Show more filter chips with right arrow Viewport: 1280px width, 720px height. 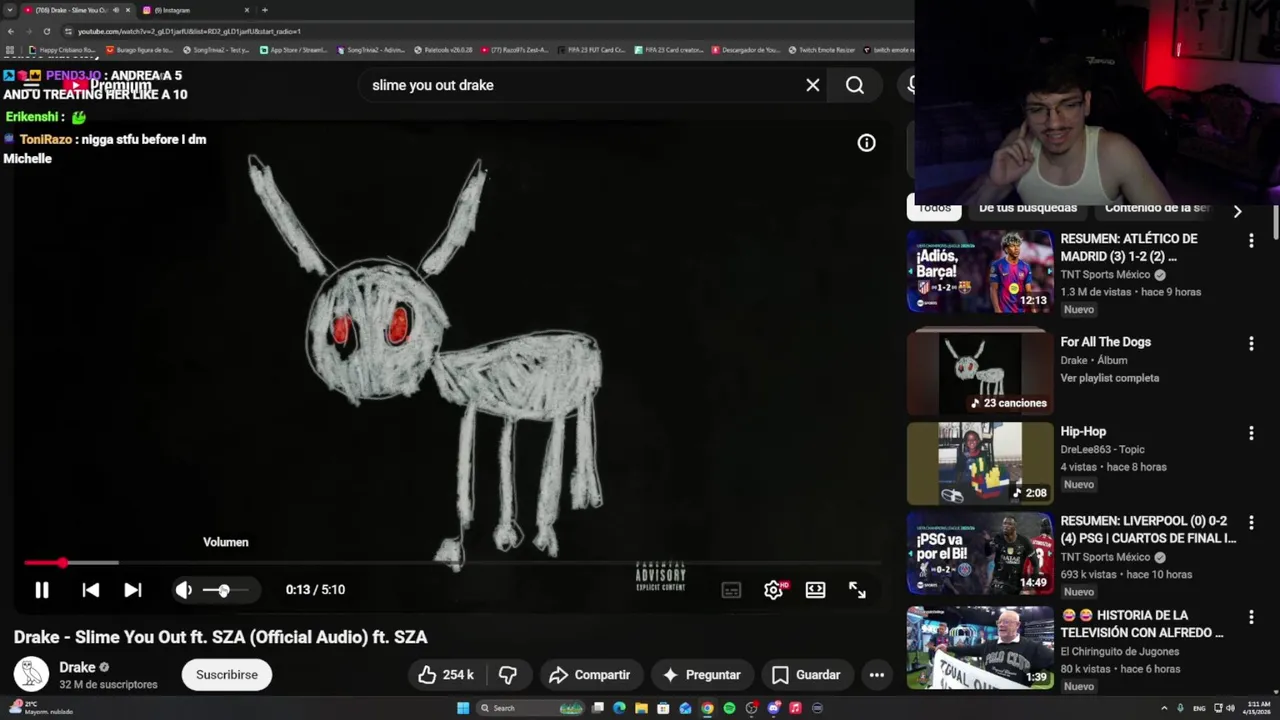click(1237, 211)
